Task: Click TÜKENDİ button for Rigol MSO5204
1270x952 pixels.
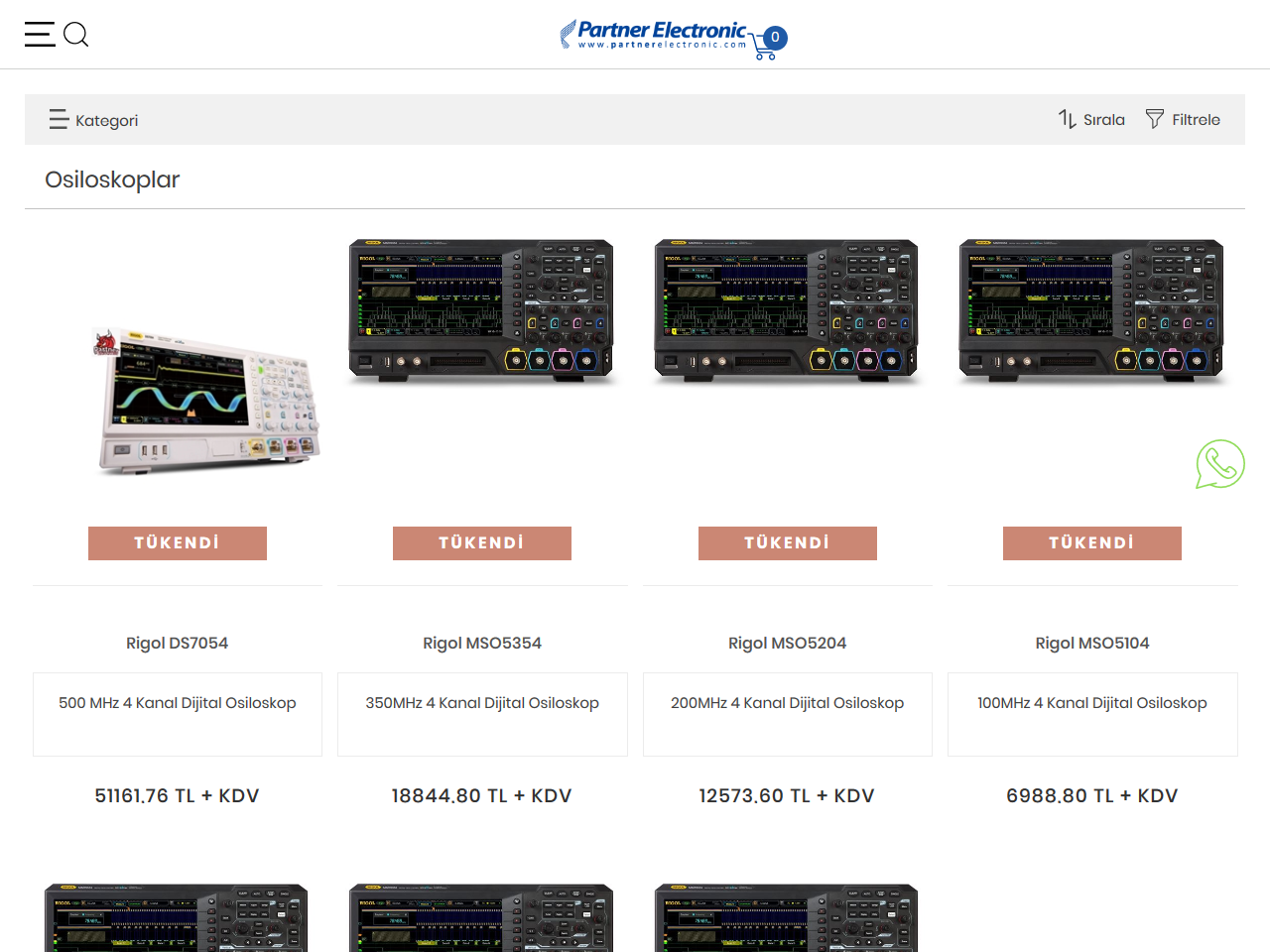Action: pos(788,543)
